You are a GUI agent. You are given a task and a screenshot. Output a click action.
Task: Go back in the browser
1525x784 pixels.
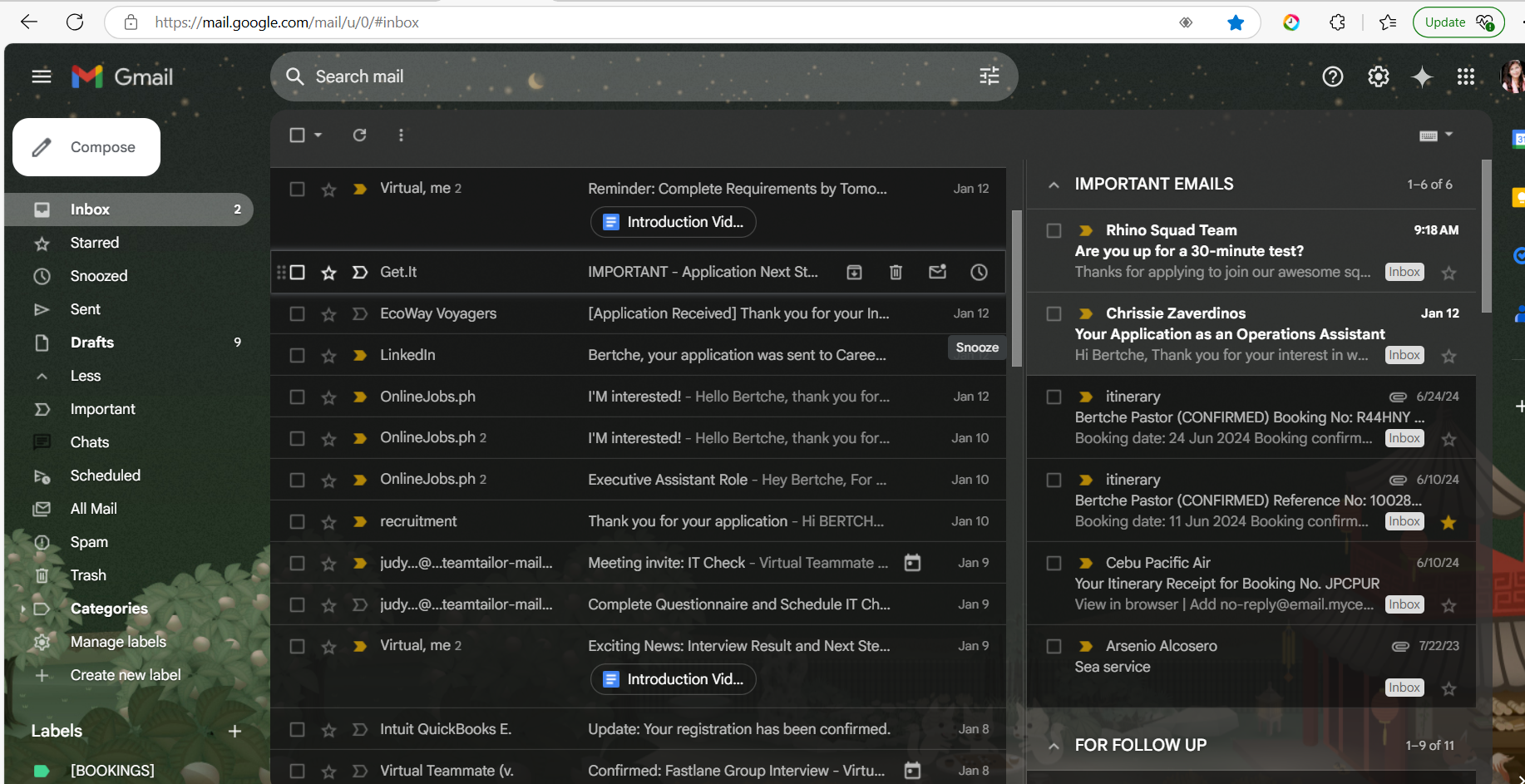click(x=29, y=22)
